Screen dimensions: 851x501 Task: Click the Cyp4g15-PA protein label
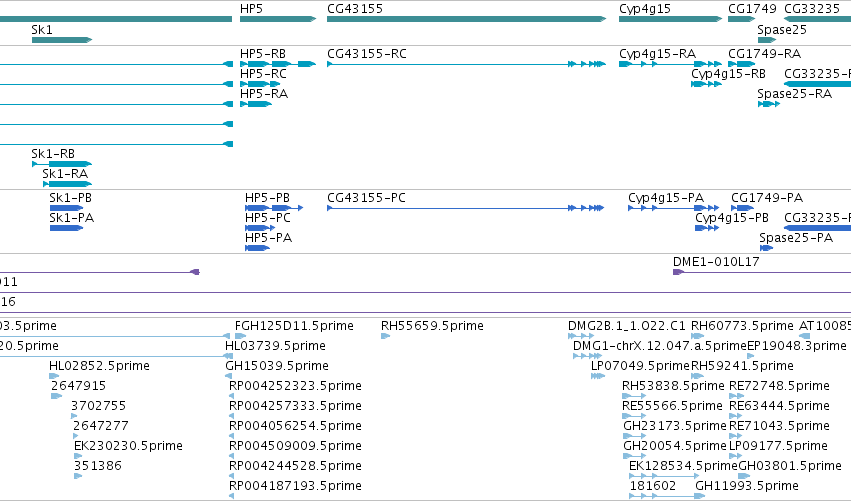point(666,198)
